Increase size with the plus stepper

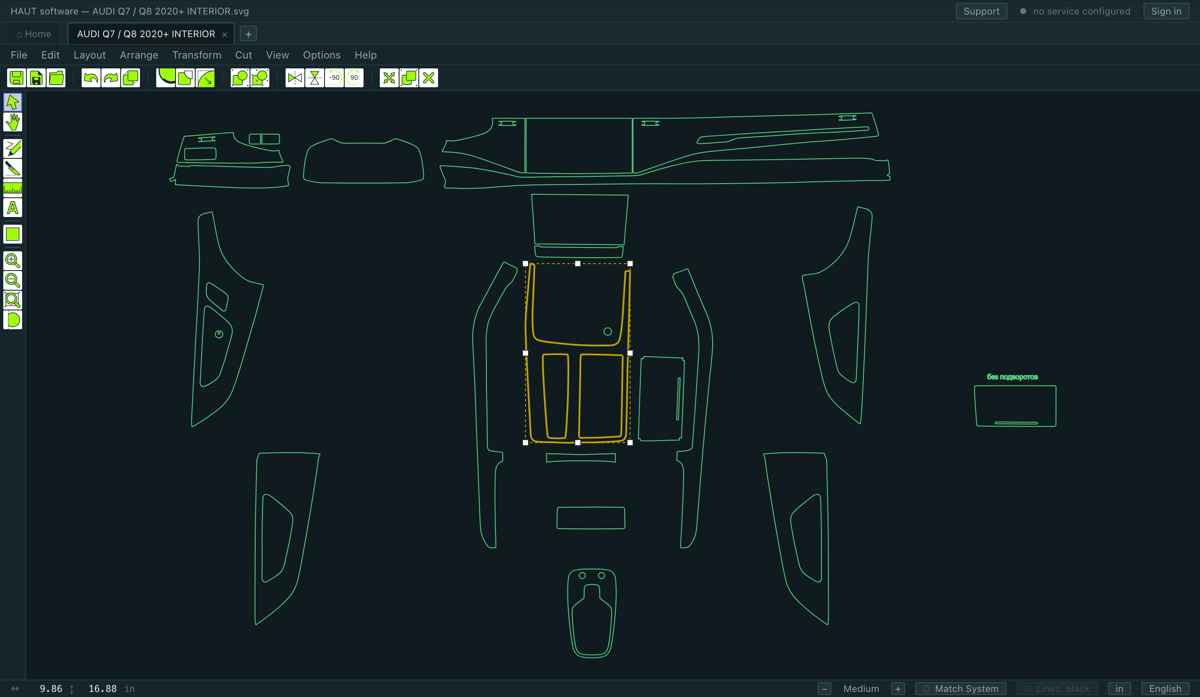coord(898,688)
